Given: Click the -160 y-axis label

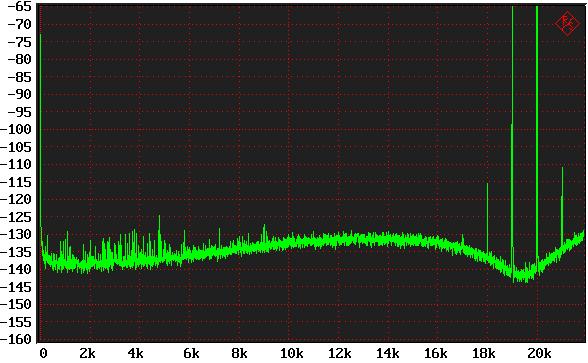Looking at the screenshot, I should [16, 339].
